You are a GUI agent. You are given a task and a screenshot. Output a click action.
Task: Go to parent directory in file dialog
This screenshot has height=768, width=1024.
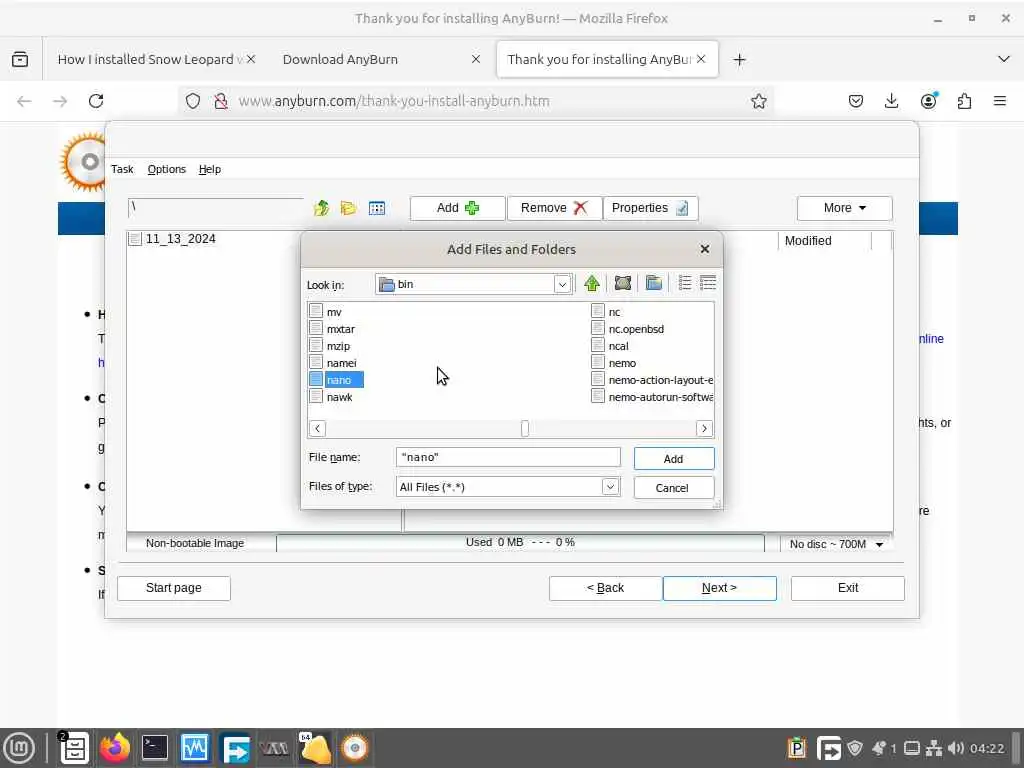592,283
